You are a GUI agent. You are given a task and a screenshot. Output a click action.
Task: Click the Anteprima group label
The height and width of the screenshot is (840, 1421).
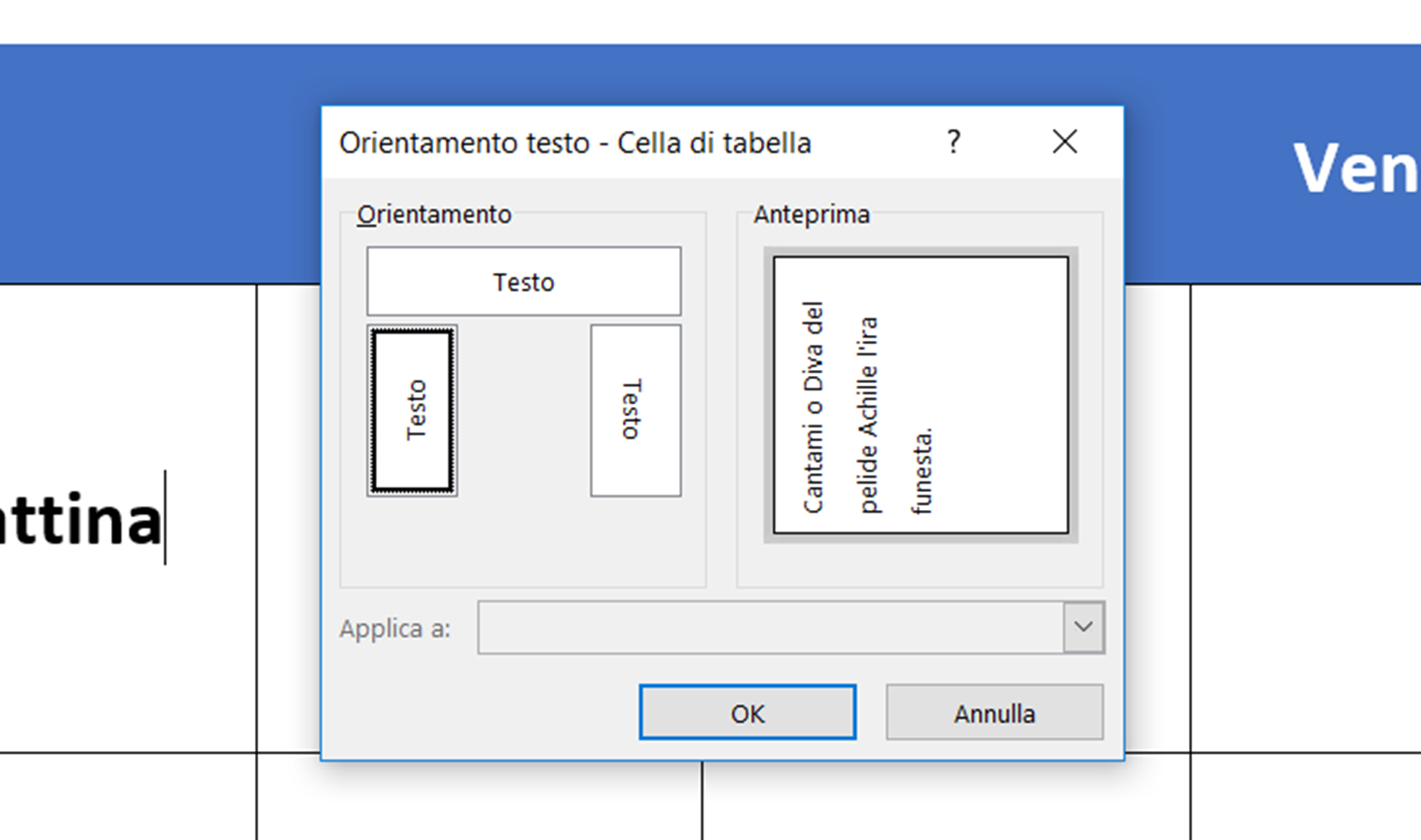[x=811, y=214]
